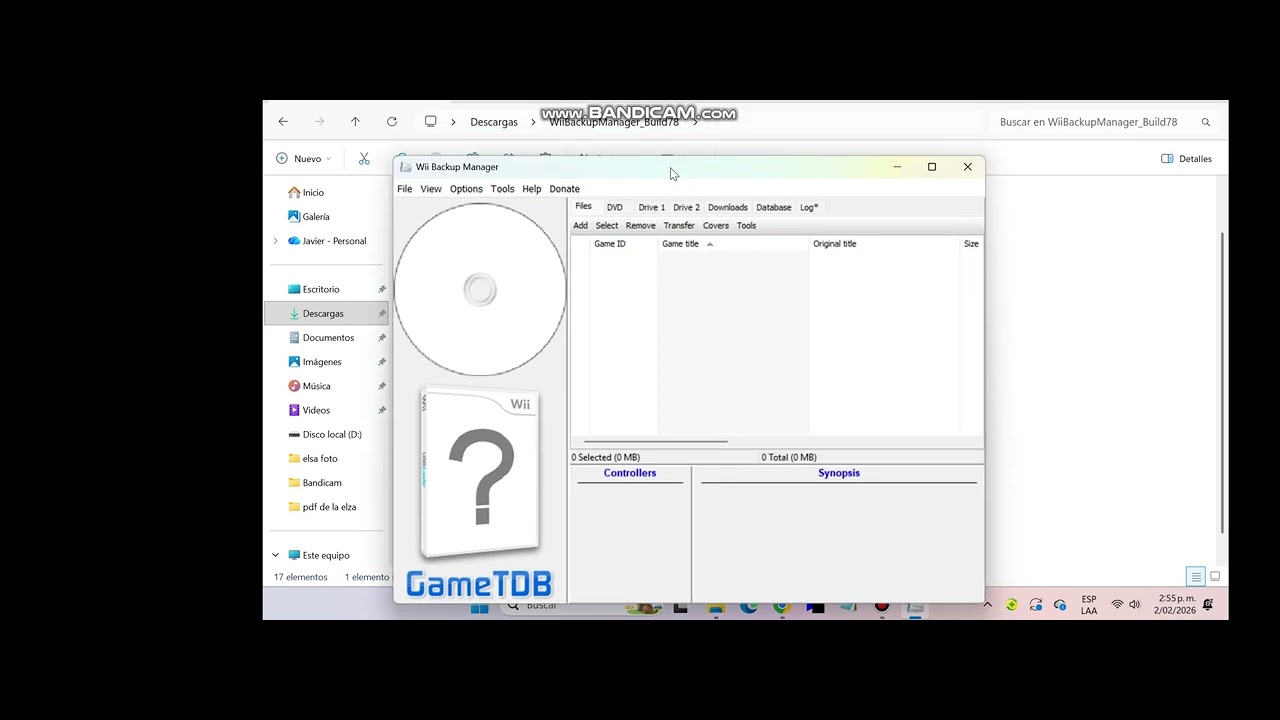Open Disco local (D:) in the navigation pane
This screenshot has width=1280, height=720.
(326, 435)
